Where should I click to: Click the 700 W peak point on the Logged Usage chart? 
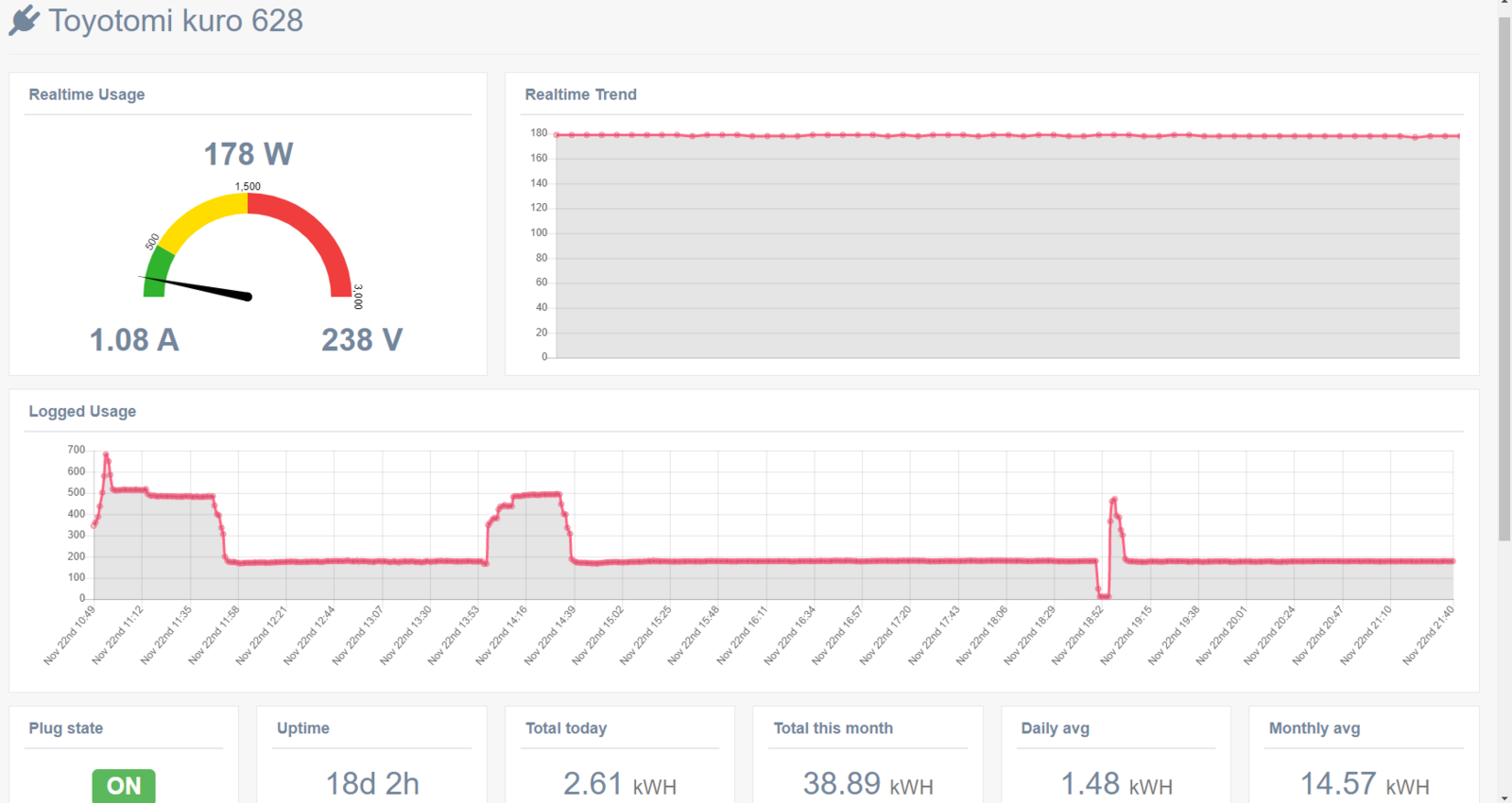tap(106, 455)
